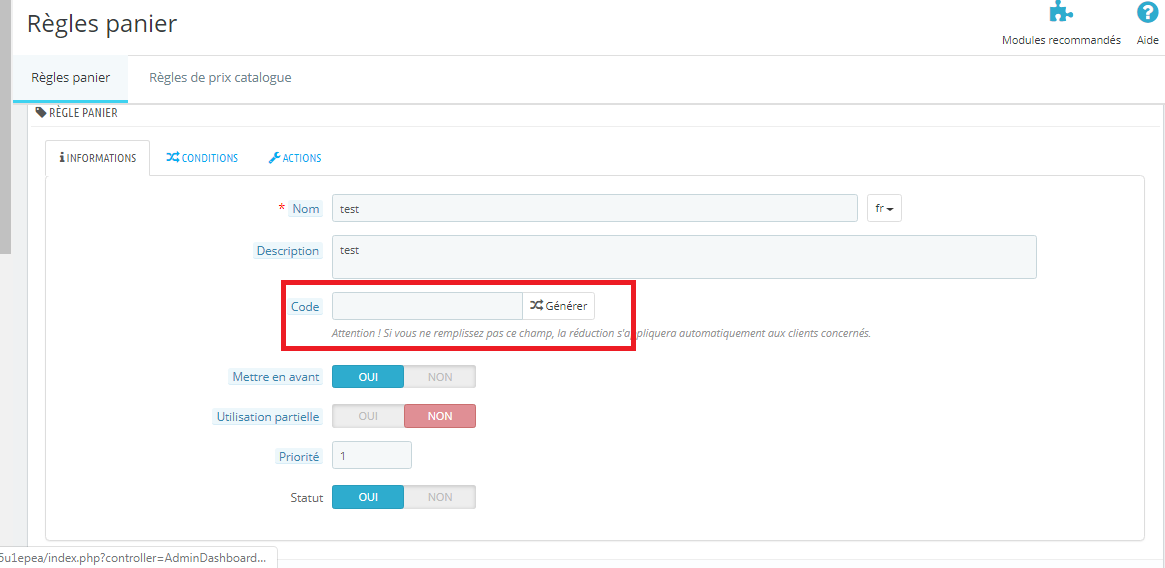
Task: Open the Conditions sub-tab
Action: pyautogui.click(x=202, y=158)
